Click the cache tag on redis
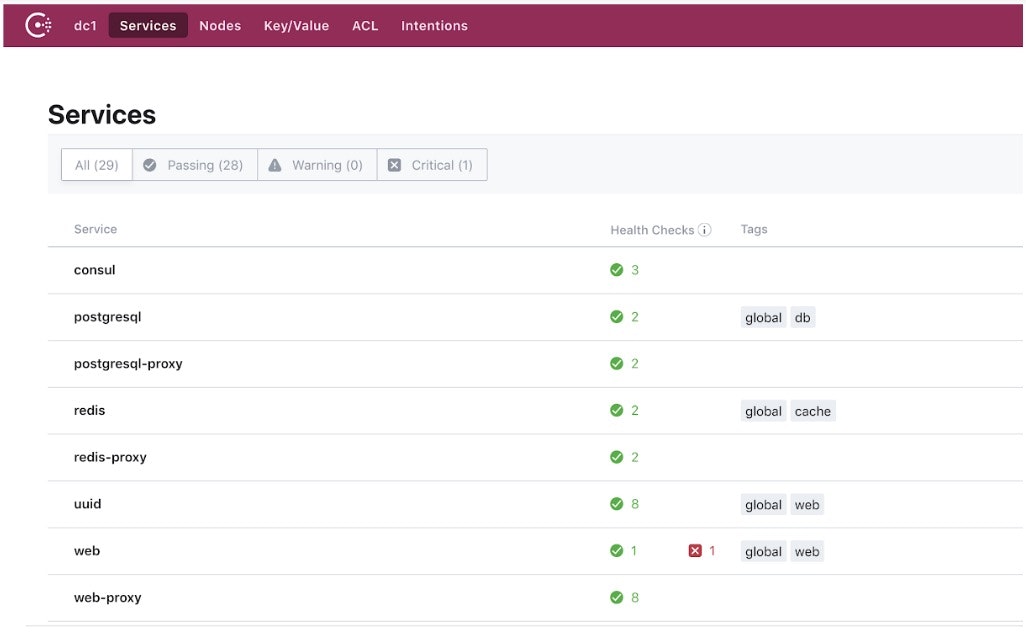This screenshot has height=637, width=1026. click(812, 411)
